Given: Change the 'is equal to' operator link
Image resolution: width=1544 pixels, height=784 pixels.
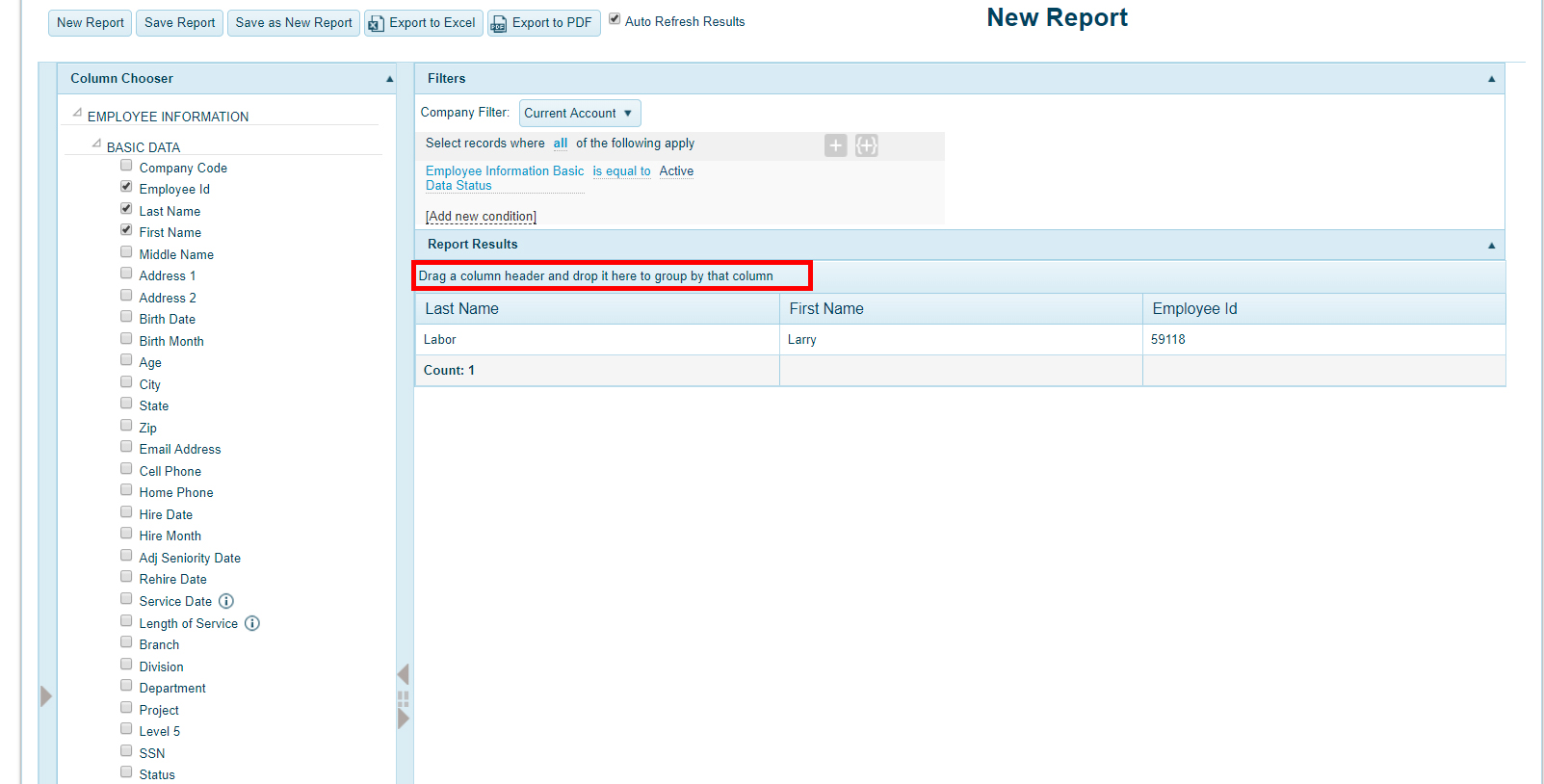Looking at the screenshot, I should [622, 171].
